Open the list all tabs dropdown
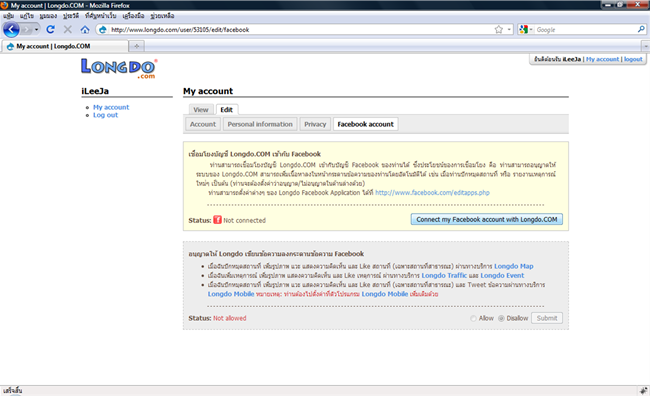This screenshot has height=396, width=650. tap(645, 46)
